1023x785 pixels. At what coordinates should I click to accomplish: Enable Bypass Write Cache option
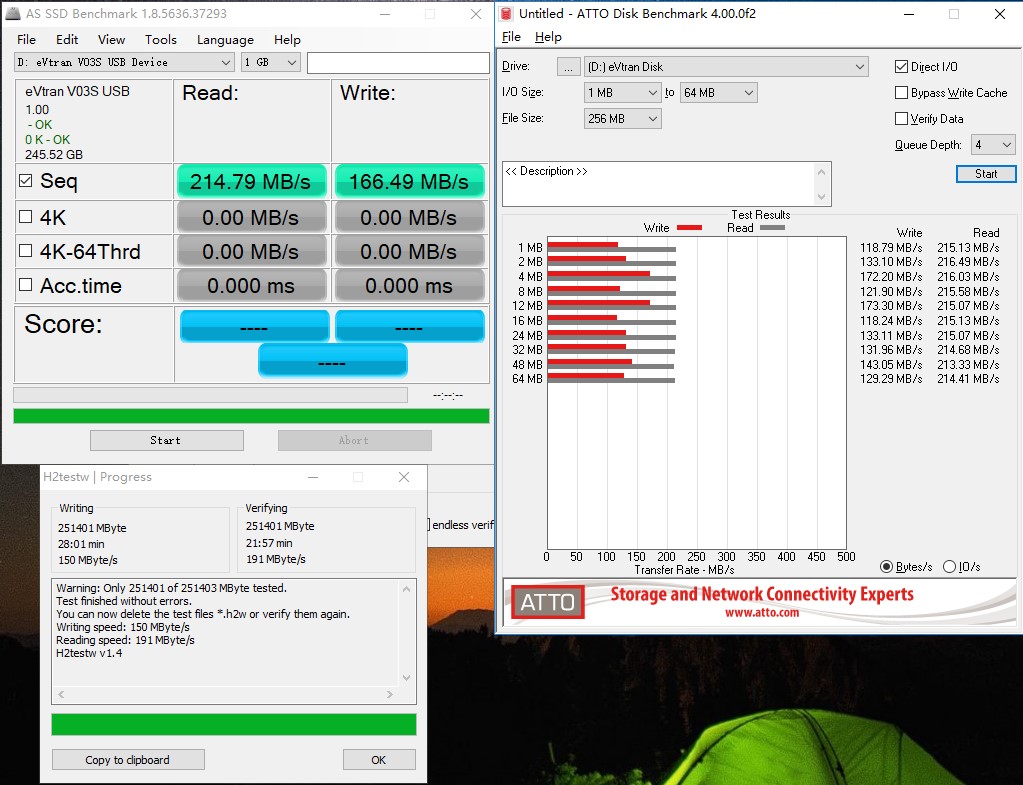pyautogui.click(x=902, y=93)
